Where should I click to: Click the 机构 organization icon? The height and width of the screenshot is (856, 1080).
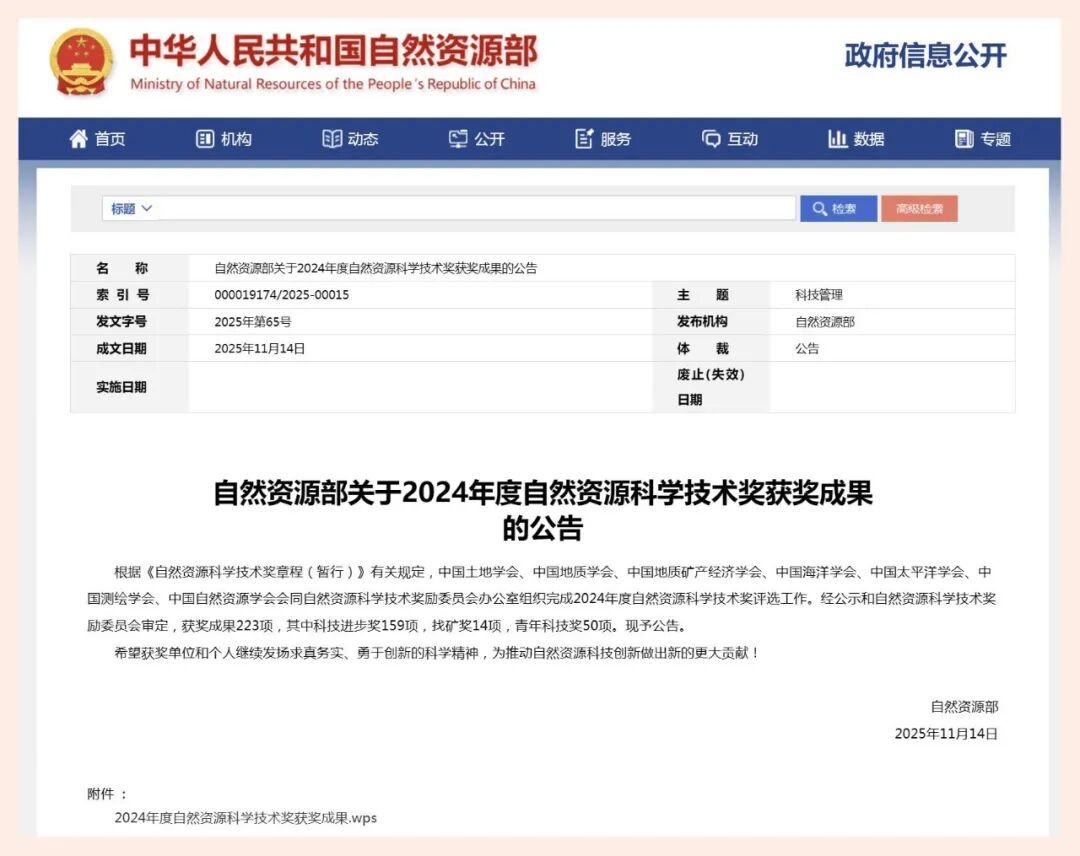point(205,139)
